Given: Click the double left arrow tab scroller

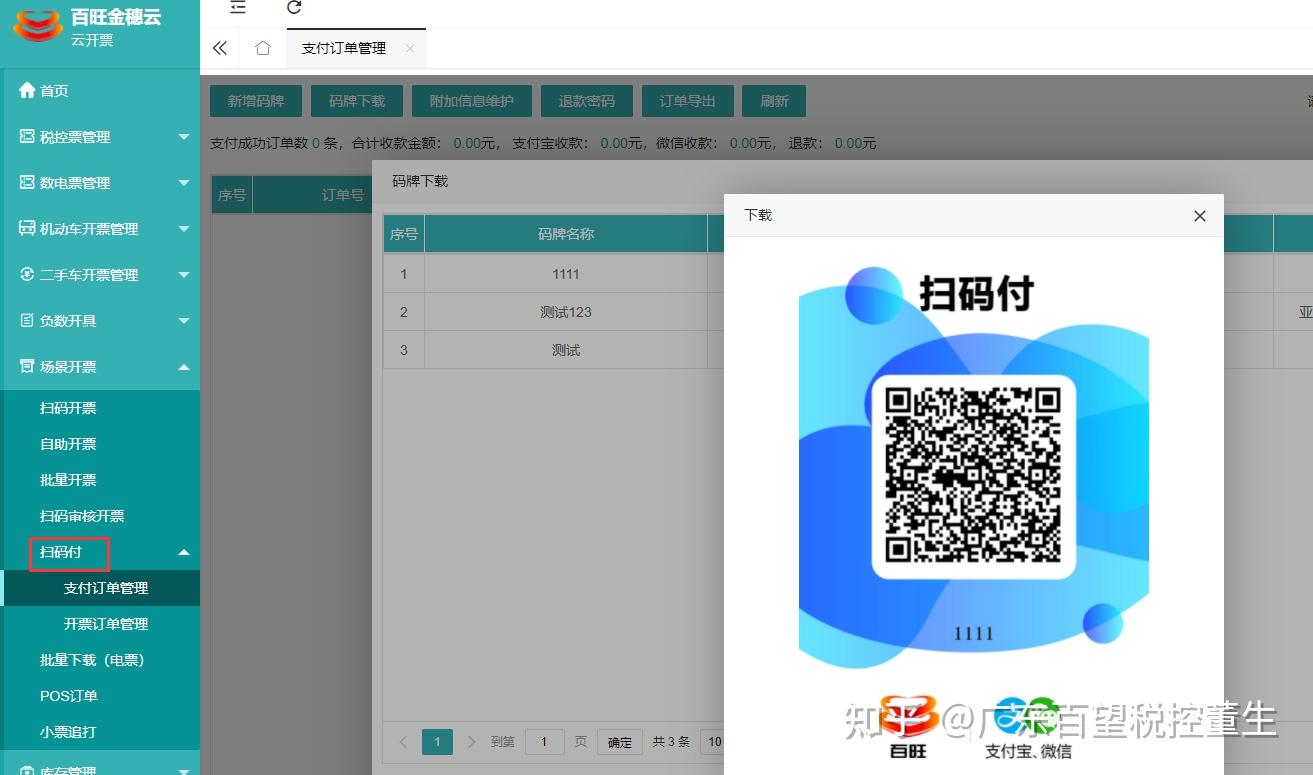Looking at the screenshot, I should tap(220, 48).
